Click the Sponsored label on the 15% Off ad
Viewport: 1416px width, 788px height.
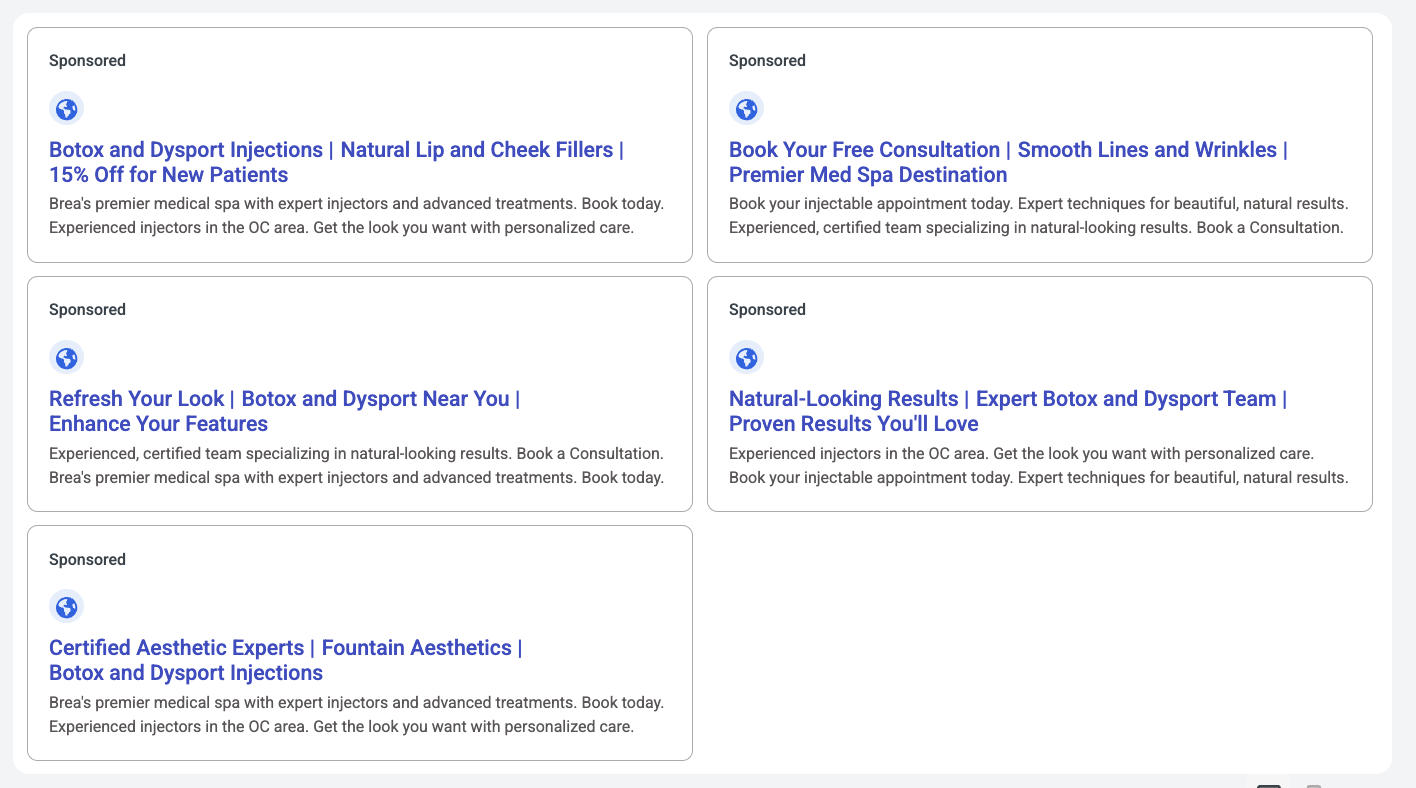pos(87,61)
